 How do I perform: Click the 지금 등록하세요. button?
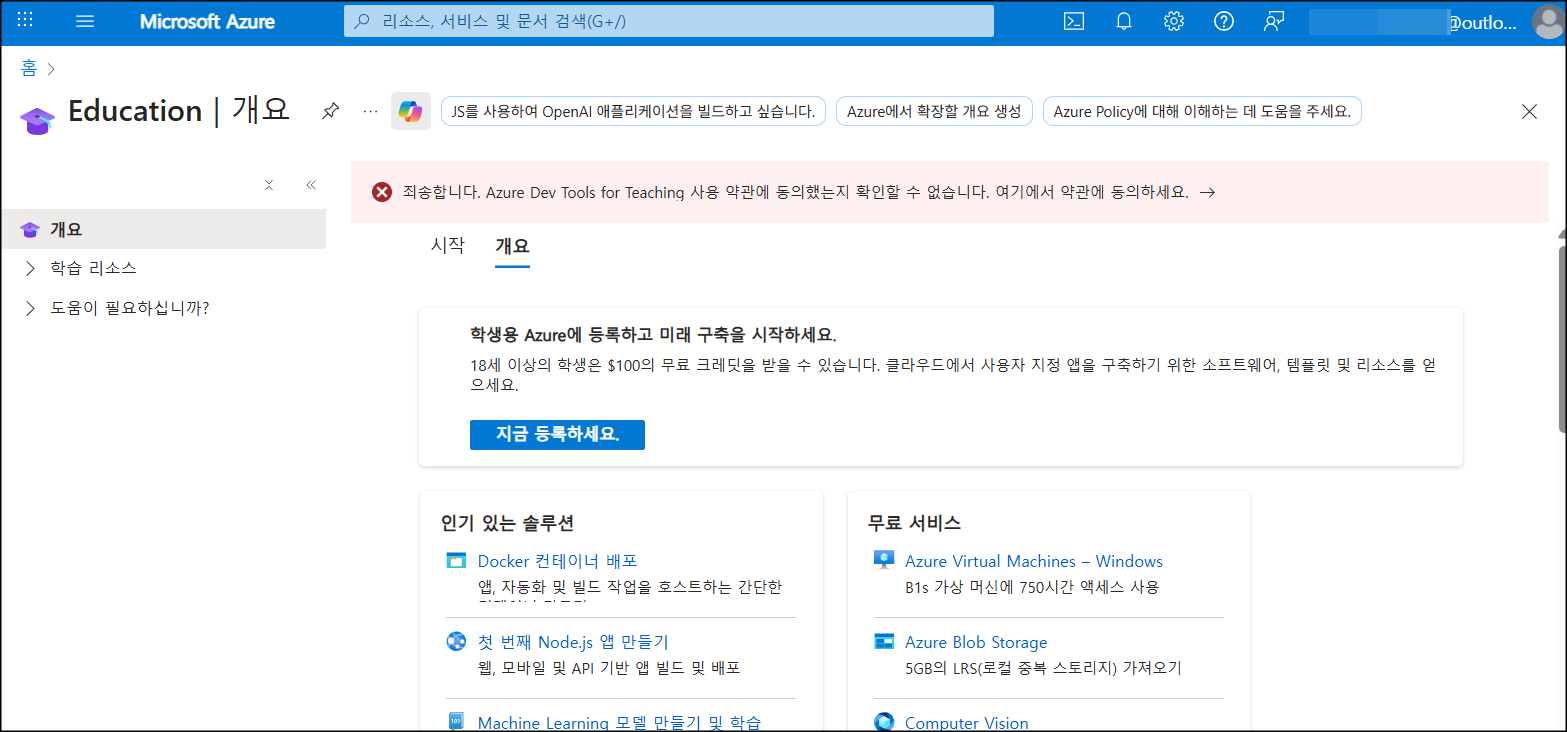pos(557,434)
